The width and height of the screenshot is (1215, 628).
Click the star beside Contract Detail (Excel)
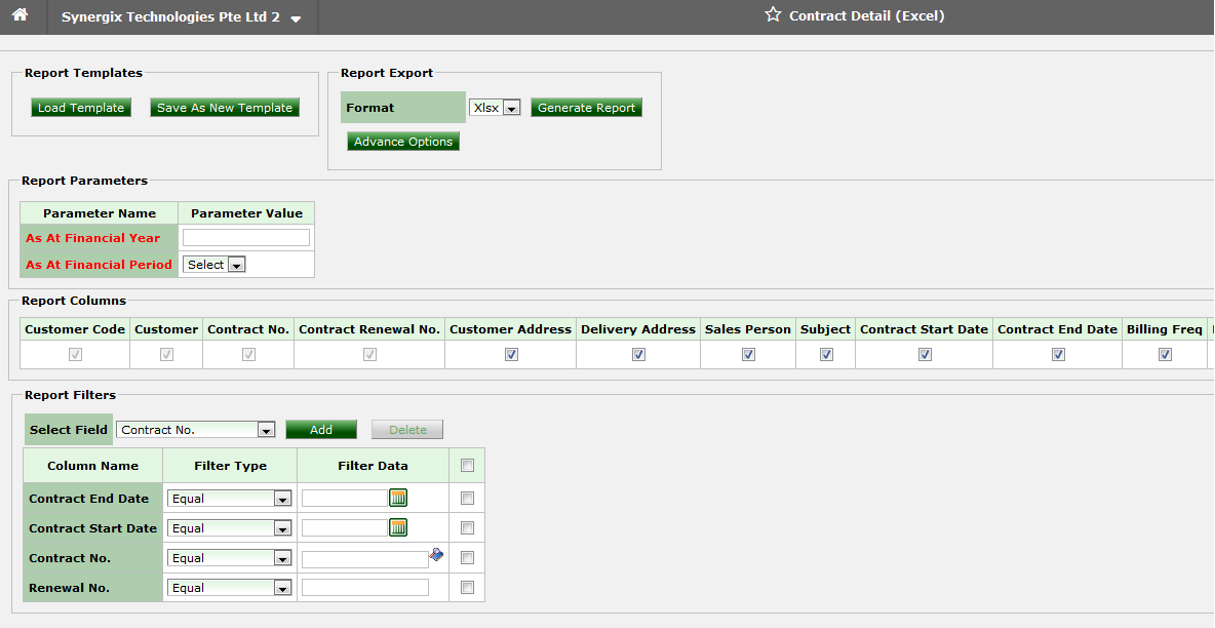tap(774, 15)
